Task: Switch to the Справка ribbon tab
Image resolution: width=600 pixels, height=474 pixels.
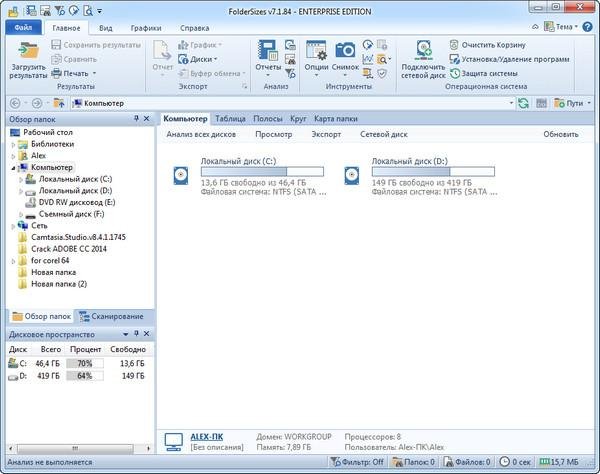Action: pyautogui.click(x=194, y=28)
